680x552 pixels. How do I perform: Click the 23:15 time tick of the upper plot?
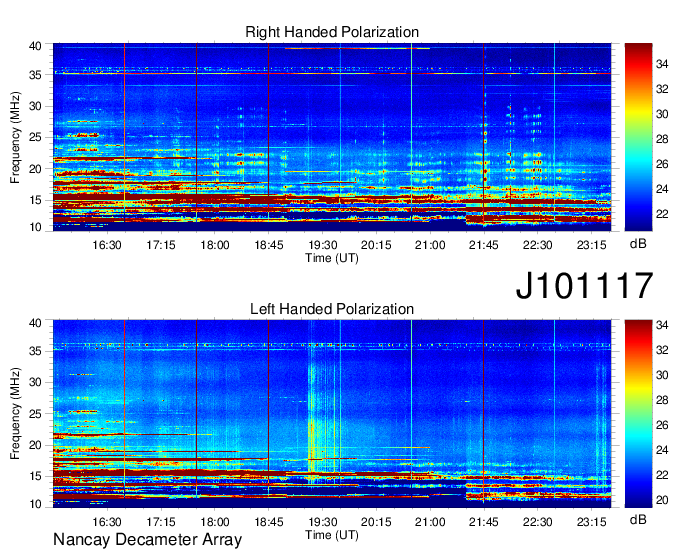tap(592, 245)
